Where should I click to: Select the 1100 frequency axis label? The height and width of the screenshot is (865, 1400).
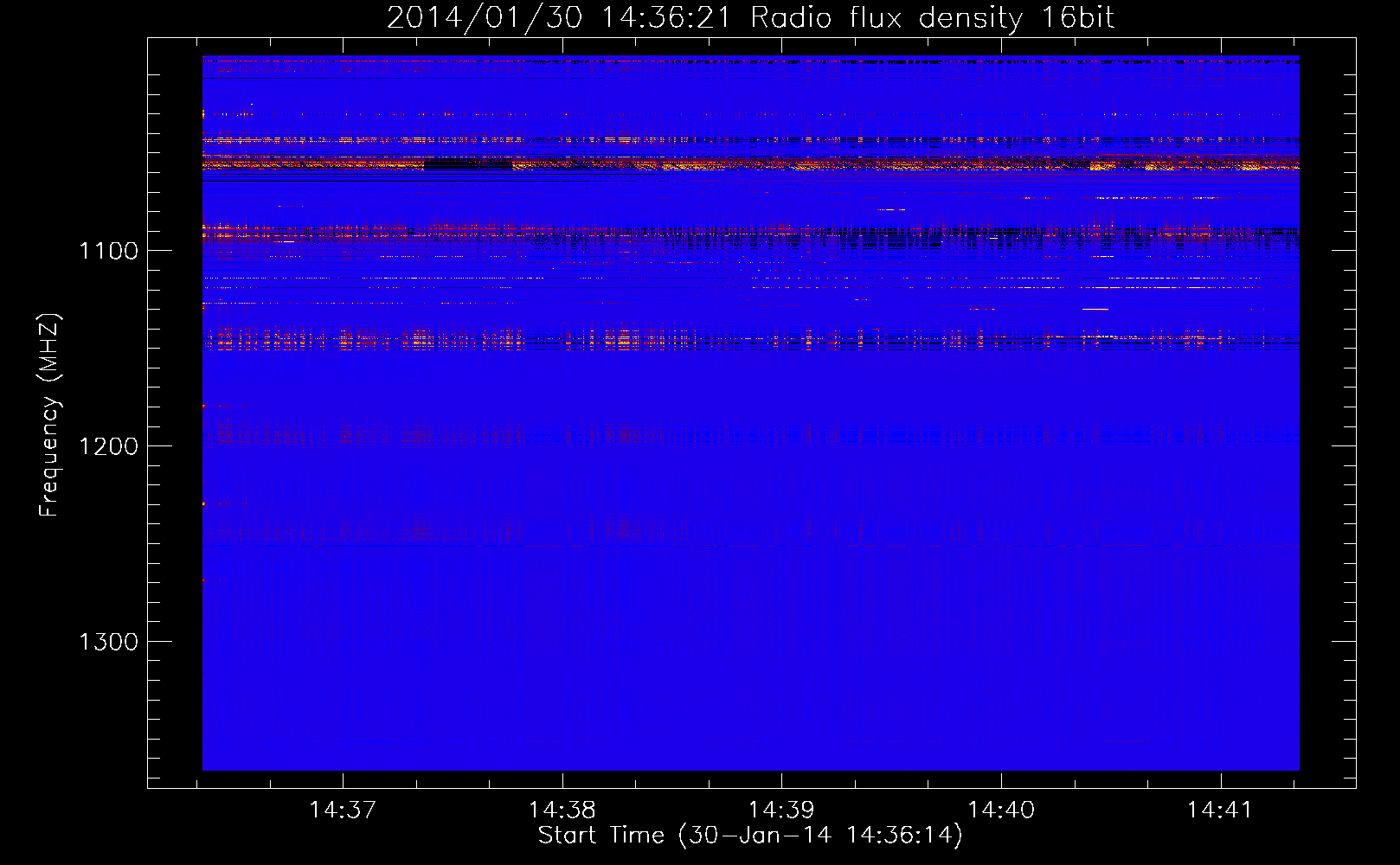pos(108,252)
